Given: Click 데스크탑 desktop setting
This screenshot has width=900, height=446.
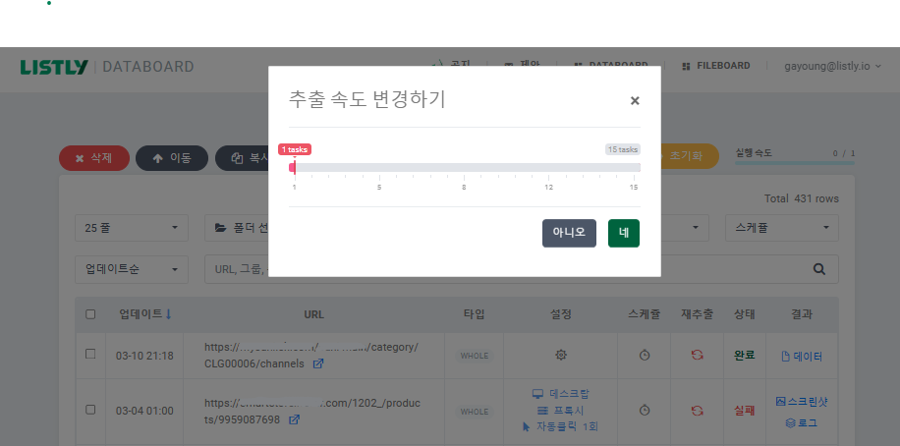Looking at the screenshot, I should (x=561, y=394).
